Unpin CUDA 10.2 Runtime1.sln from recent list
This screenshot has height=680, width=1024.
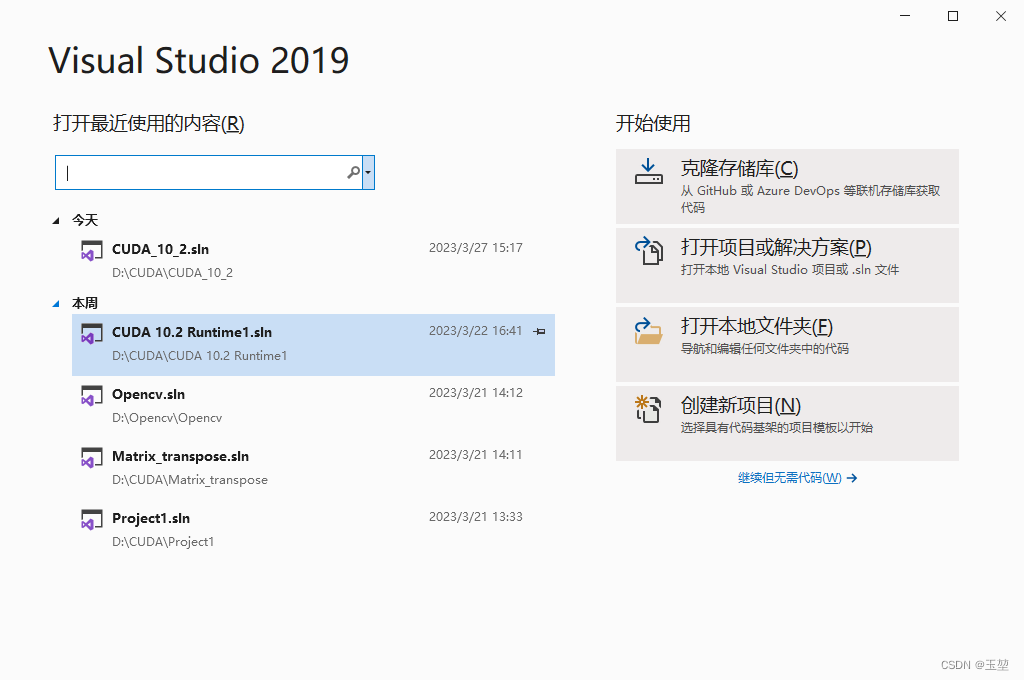click(x=539, y=331)
